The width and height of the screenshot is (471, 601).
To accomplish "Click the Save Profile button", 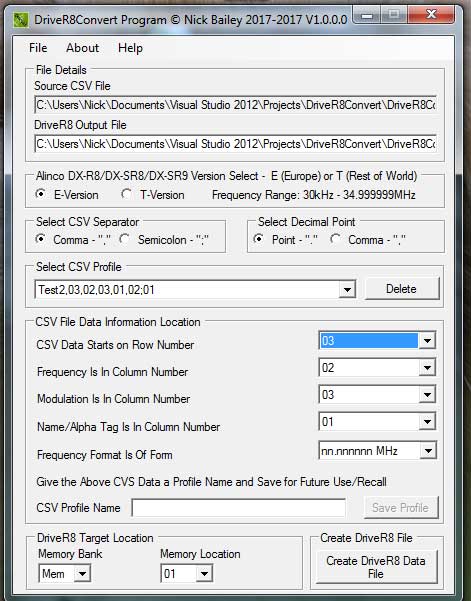I will click(401, 507).
